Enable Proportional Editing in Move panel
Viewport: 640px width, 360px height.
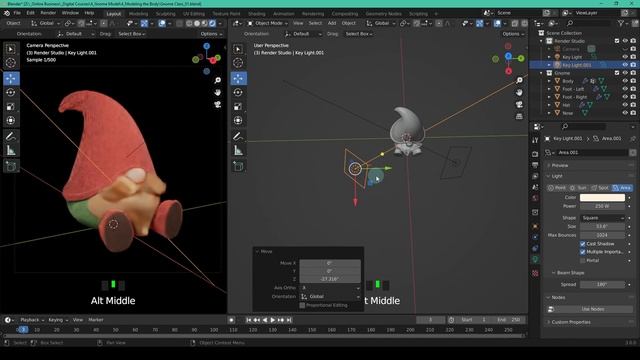[302, 305]
